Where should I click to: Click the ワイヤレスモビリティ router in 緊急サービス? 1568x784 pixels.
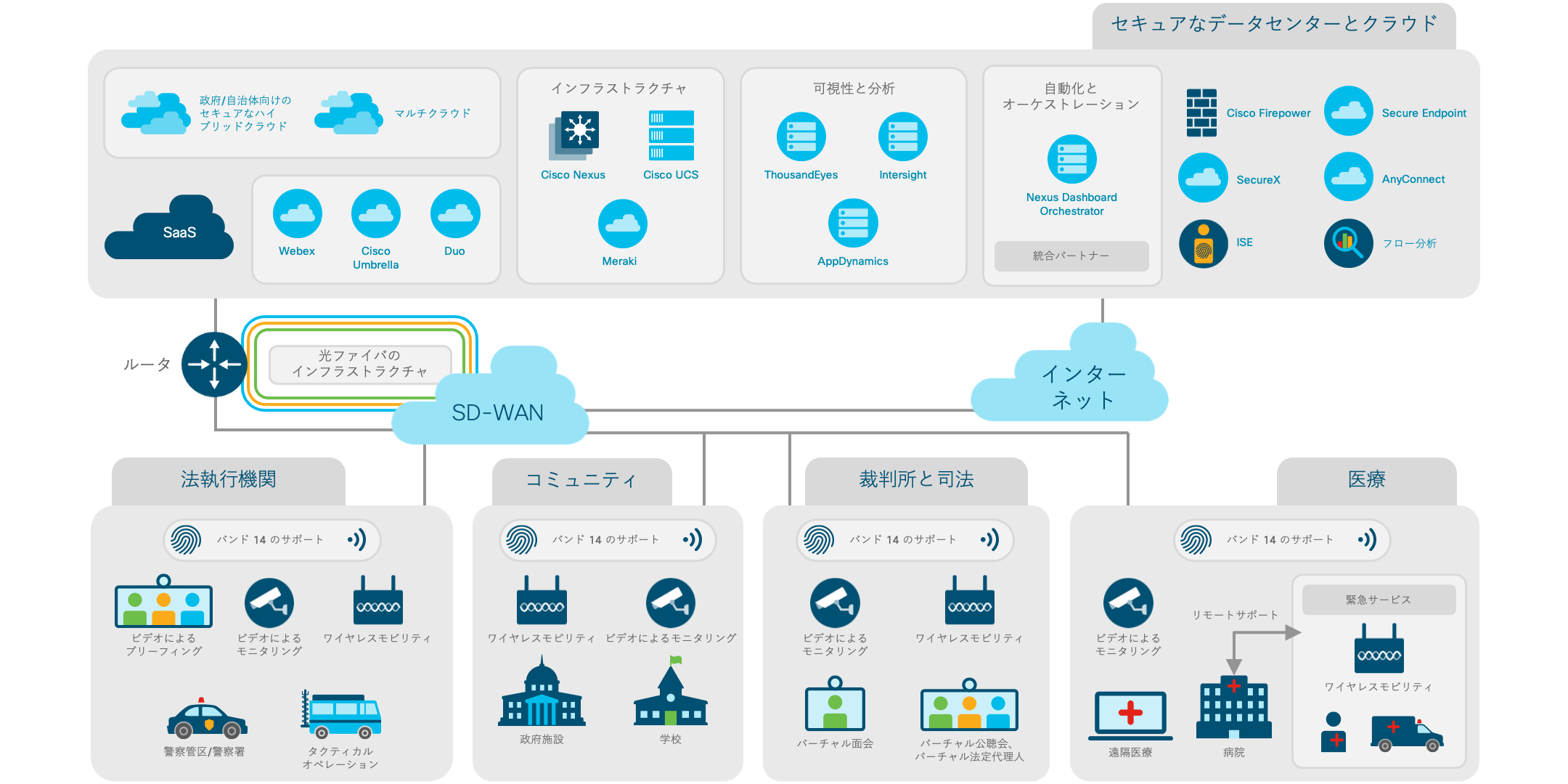(x=1379, y=649)
